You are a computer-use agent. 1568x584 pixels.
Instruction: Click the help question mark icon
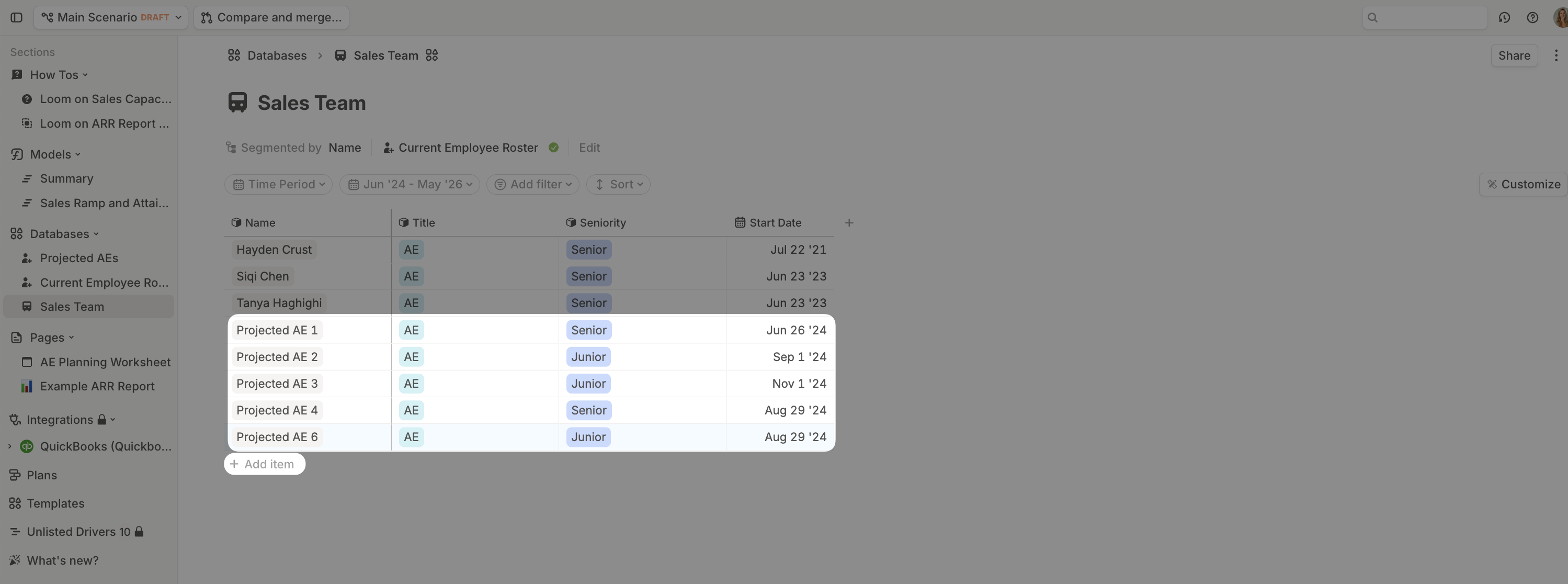tap(1532, 18)
